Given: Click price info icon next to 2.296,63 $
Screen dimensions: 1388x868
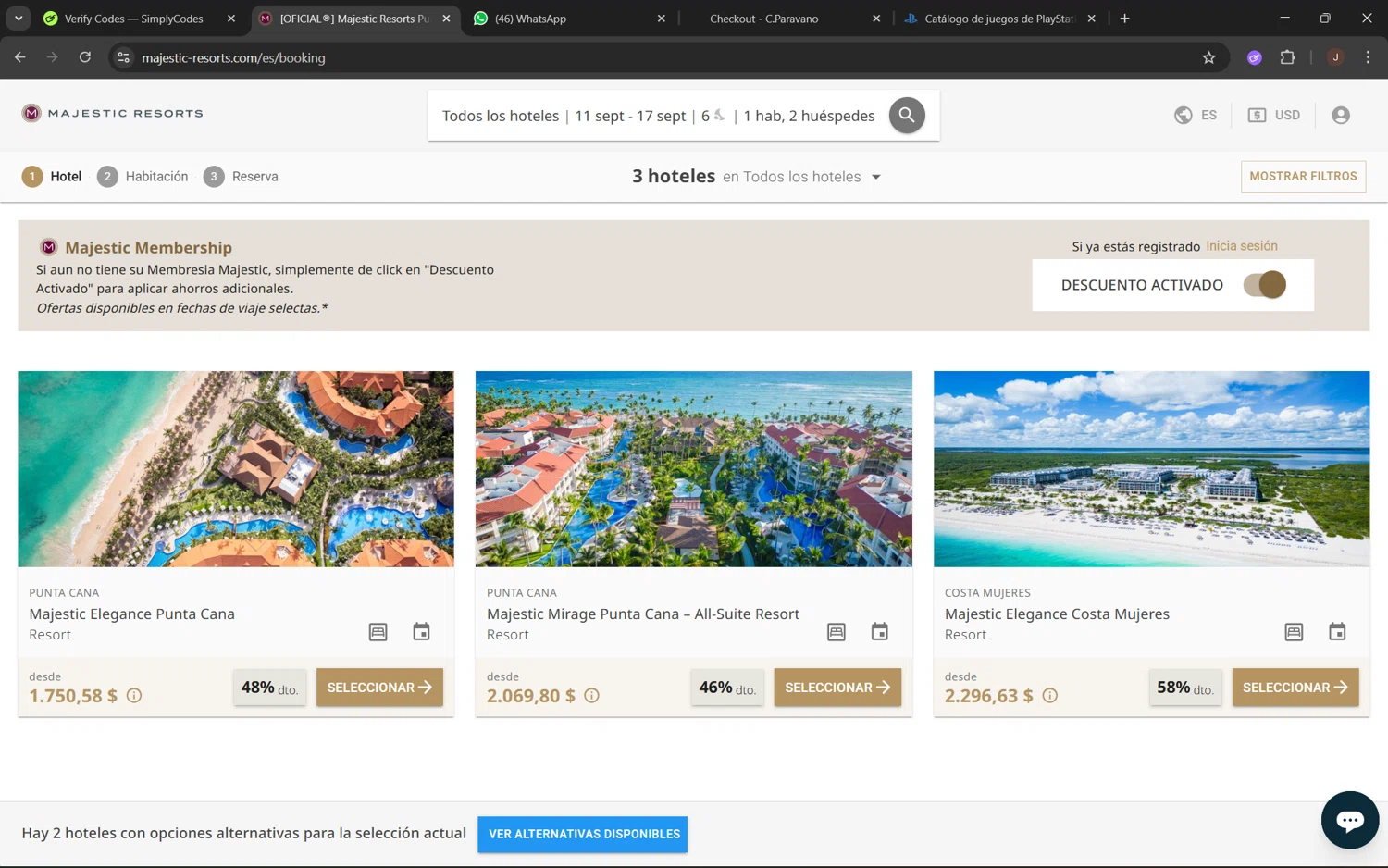Looking at the screenshot, I should pyautogui.click(x=1049, y=695).
